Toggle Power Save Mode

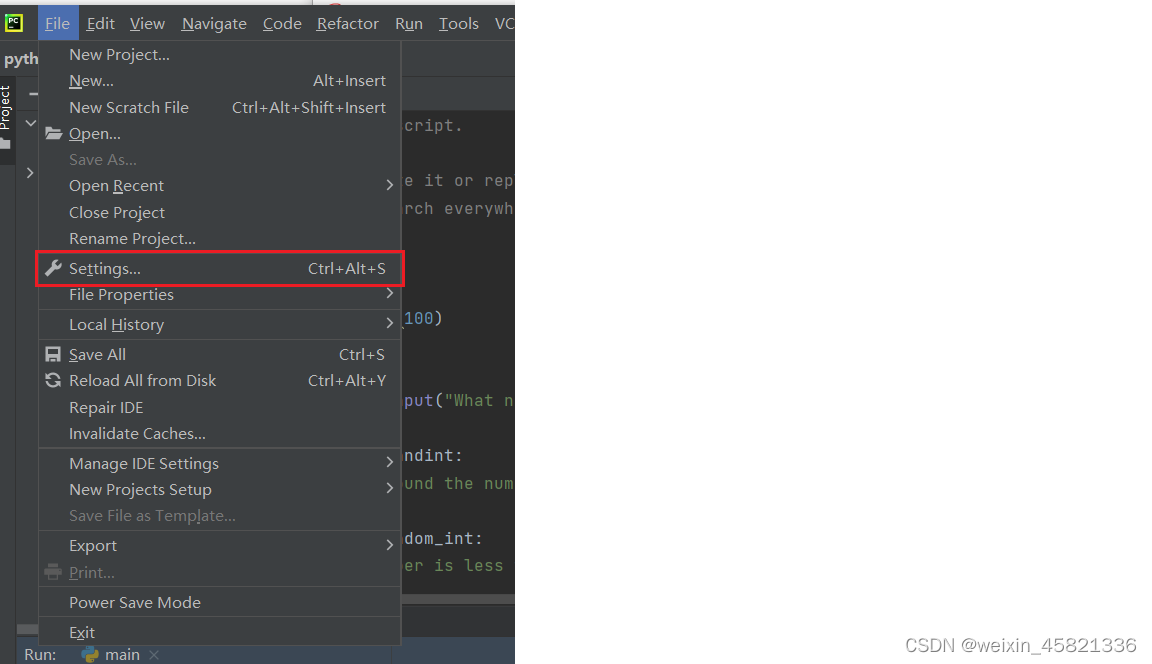click(x=135, y=603)
